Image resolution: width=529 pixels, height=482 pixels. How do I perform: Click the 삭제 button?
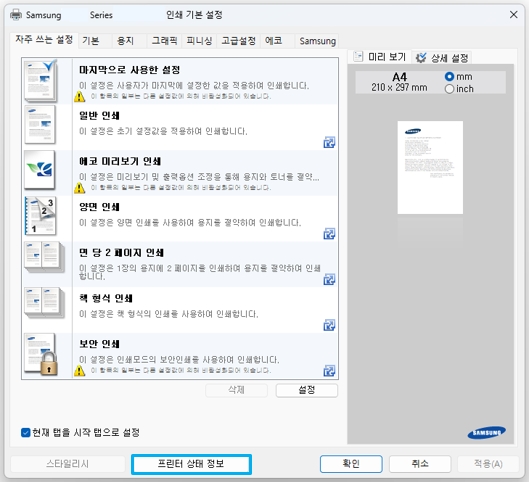click(x=236, y=390)
